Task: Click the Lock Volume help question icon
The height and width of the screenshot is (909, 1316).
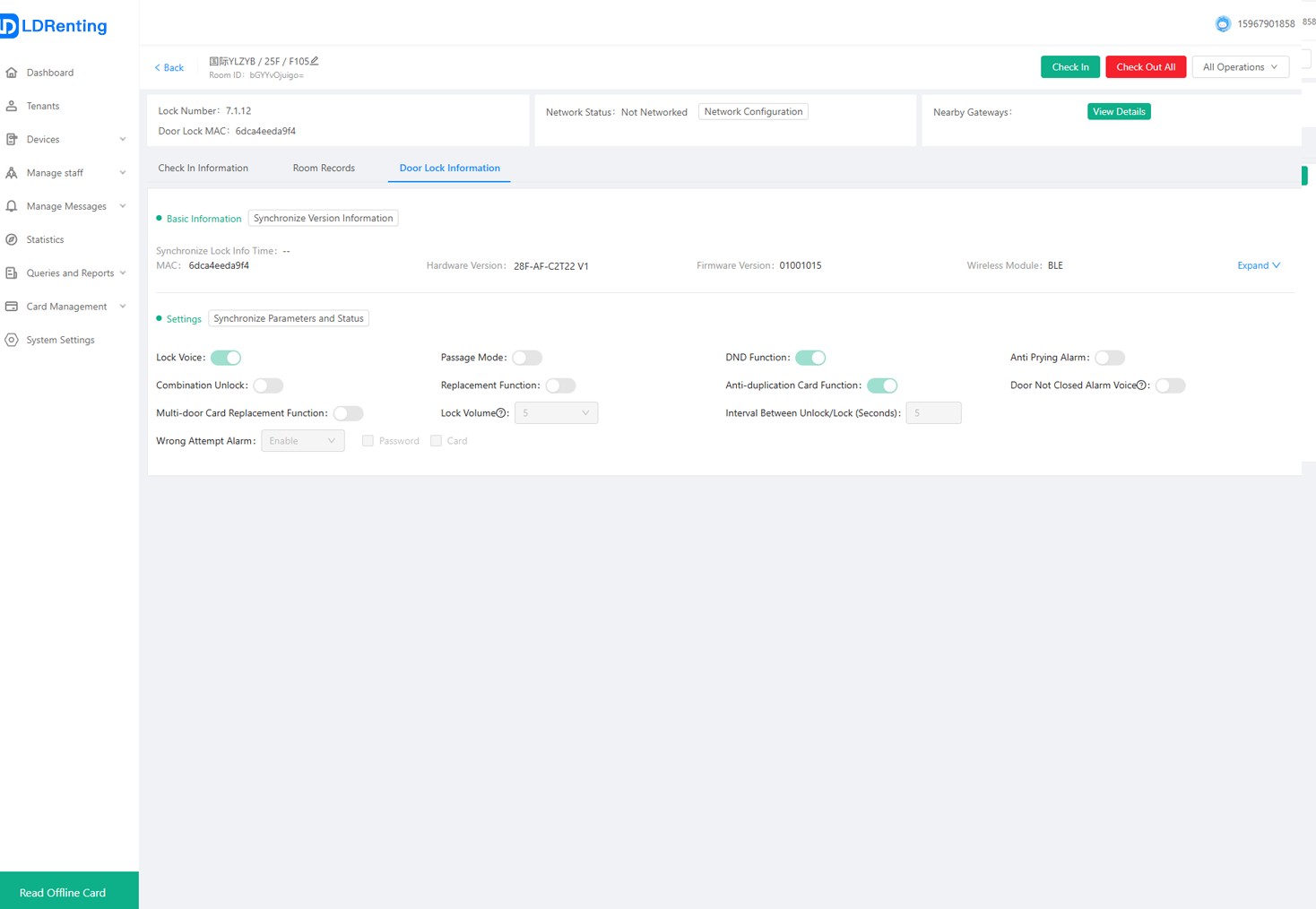Action: coord(501,413)
